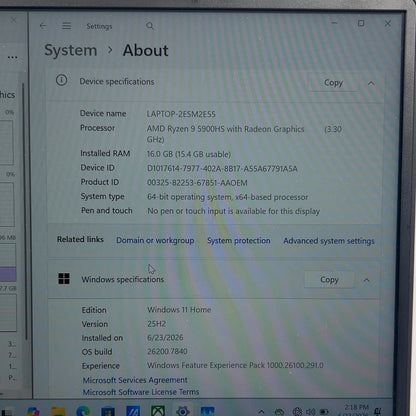Open Domain or workgroup link
Screen dimensions: 416x416
click(155, 240)
